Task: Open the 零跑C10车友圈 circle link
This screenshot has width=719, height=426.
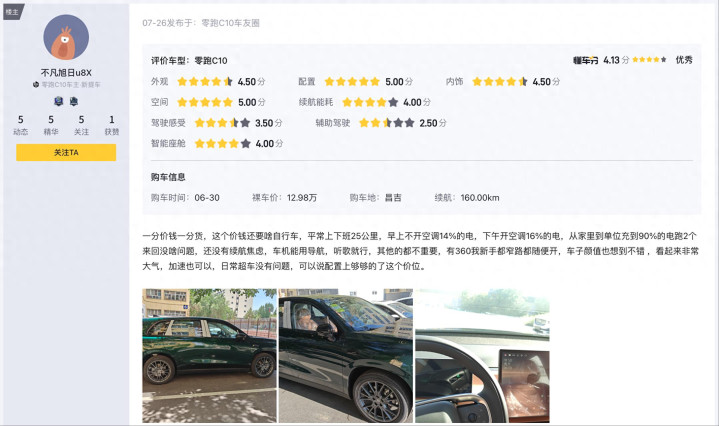Action: (x=230, y=23)
